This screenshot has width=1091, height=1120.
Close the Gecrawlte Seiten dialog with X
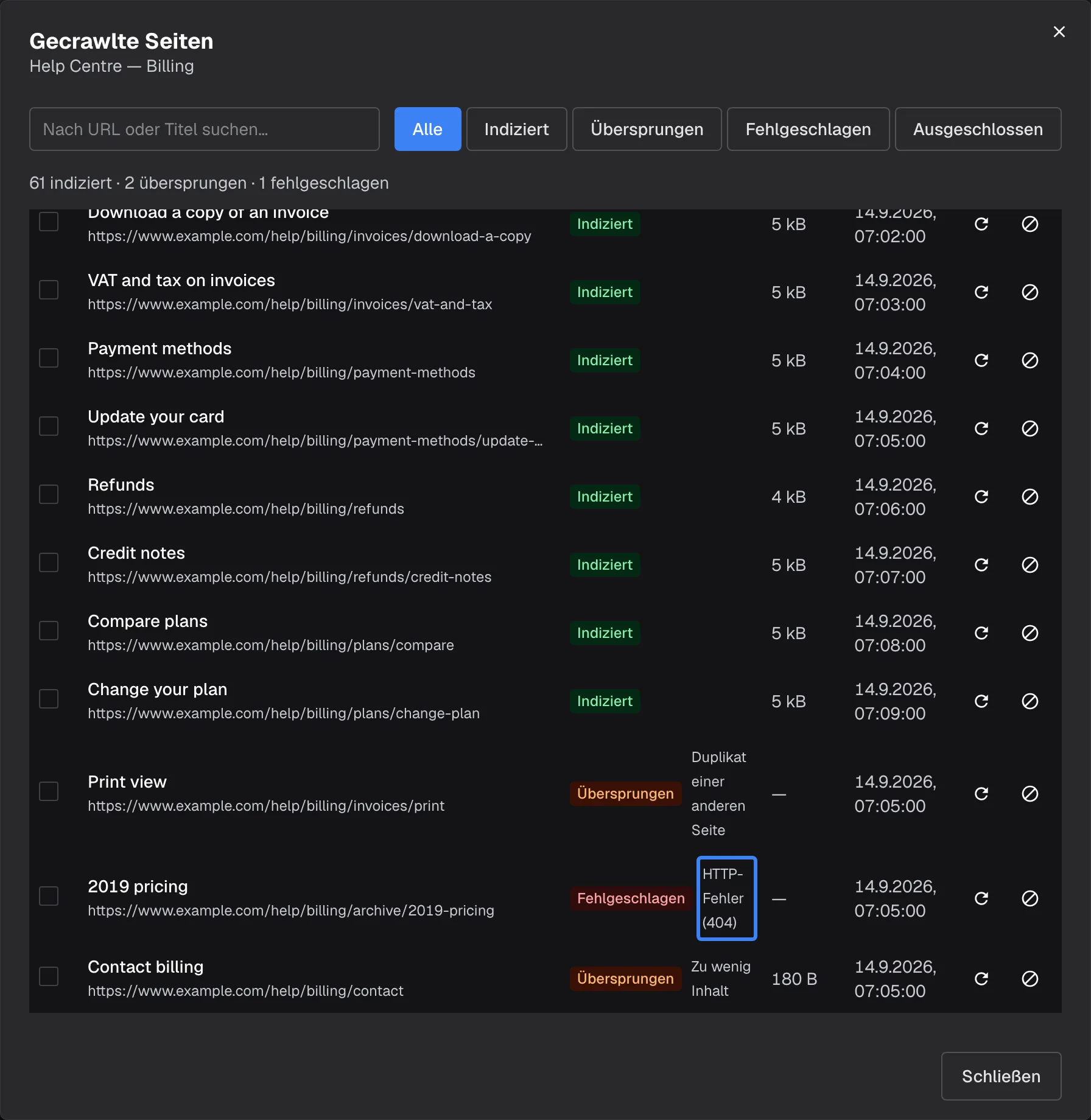point(1059,32)
